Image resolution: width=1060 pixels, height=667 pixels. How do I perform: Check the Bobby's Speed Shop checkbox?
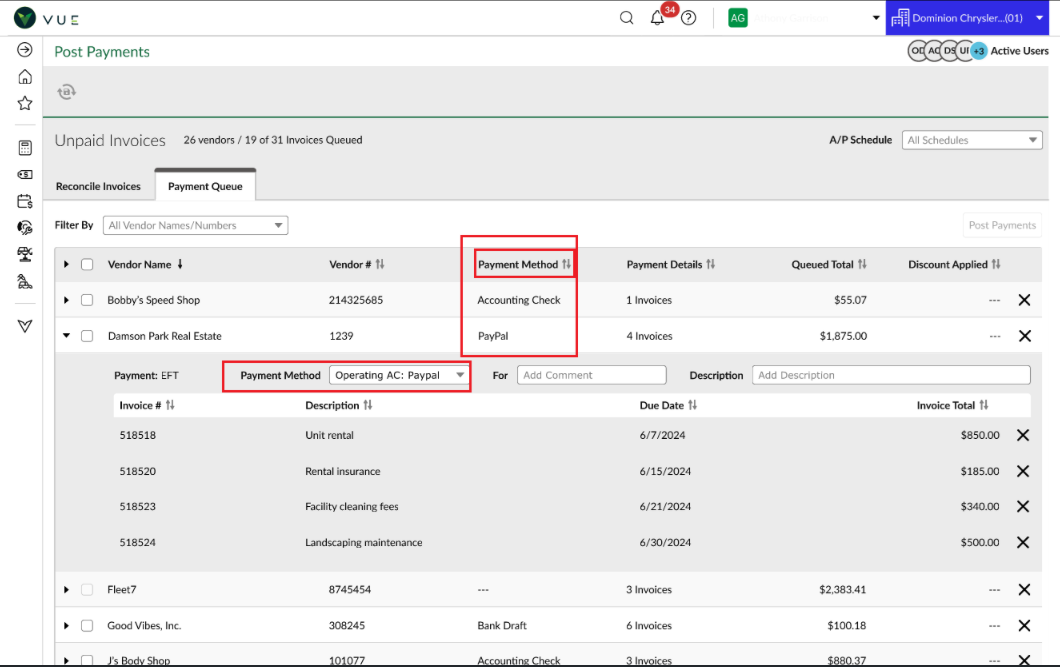[x=87, y=300]
